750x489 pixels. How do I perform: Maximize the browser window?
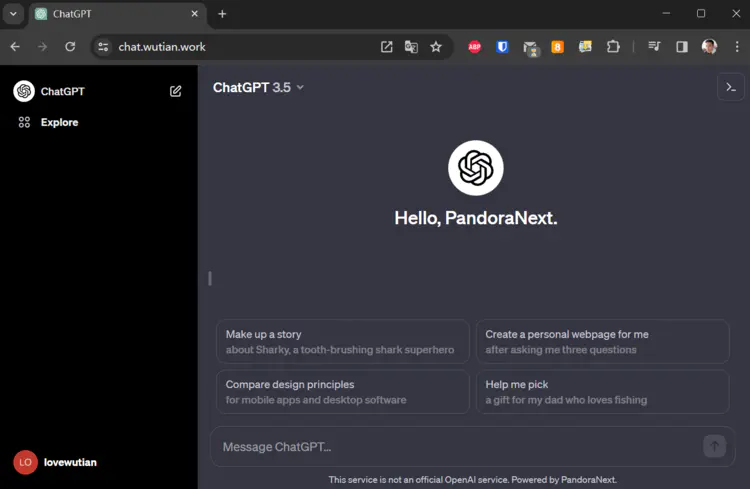coord(701,14)
